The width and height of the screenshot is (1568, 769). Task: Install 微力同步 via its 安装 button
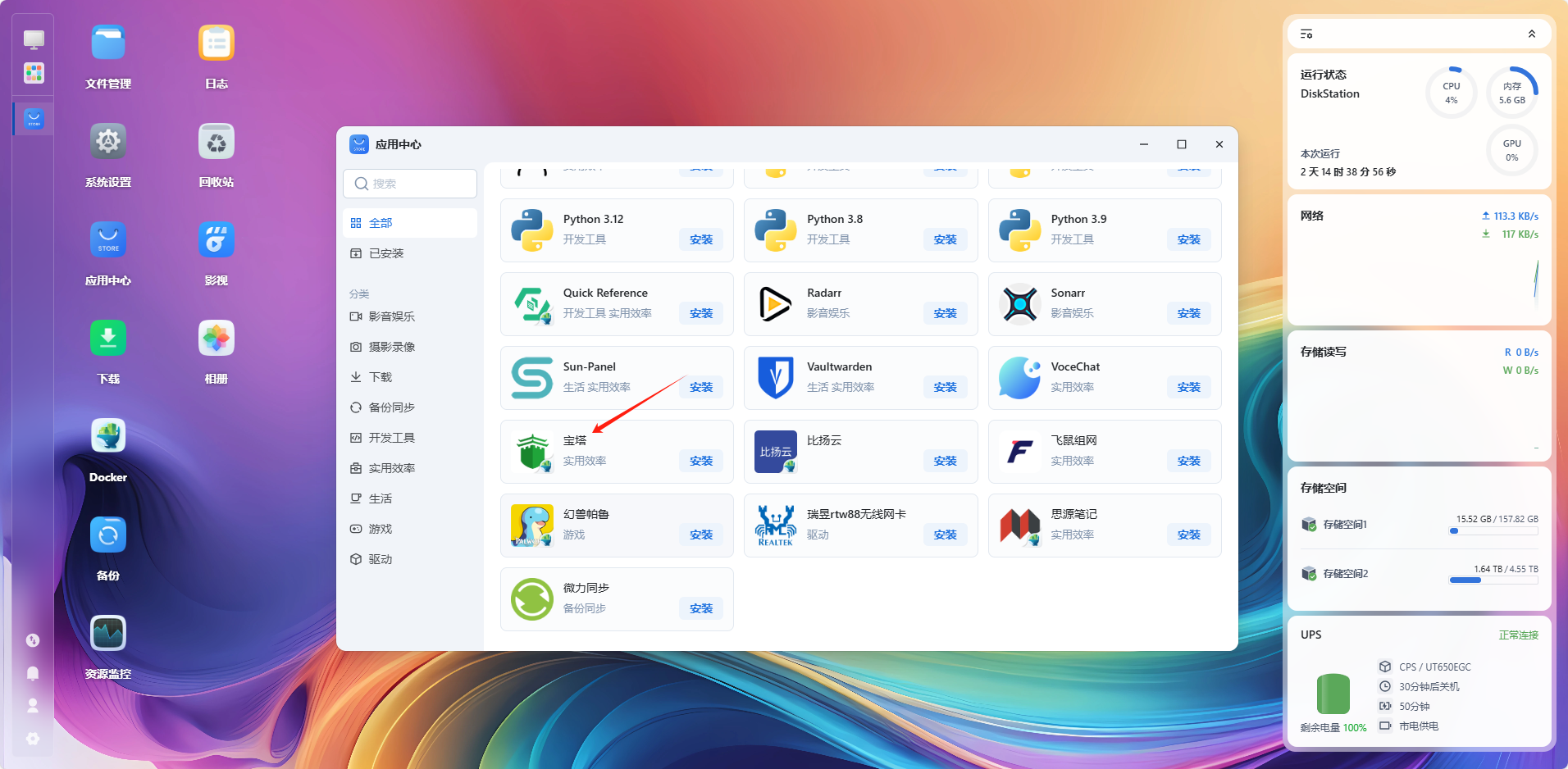(701, 607)
